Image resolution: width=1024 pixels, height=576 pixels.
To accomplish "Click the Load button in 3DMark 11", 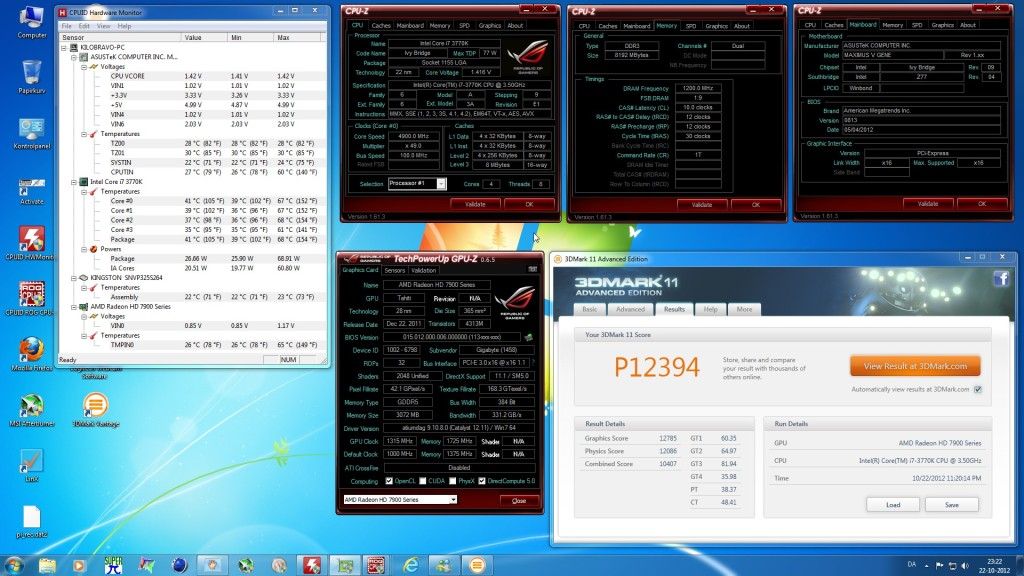I will (893, 505).
